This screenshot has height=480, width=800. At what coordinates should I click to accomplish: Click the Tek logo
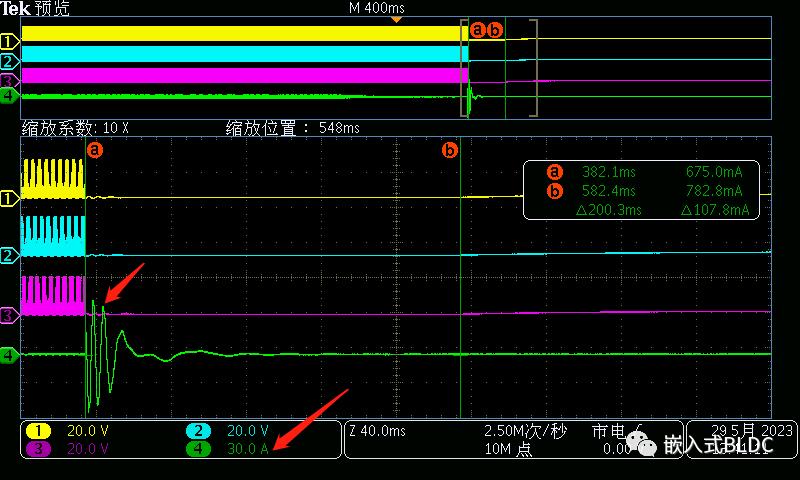tap(15, 8)
